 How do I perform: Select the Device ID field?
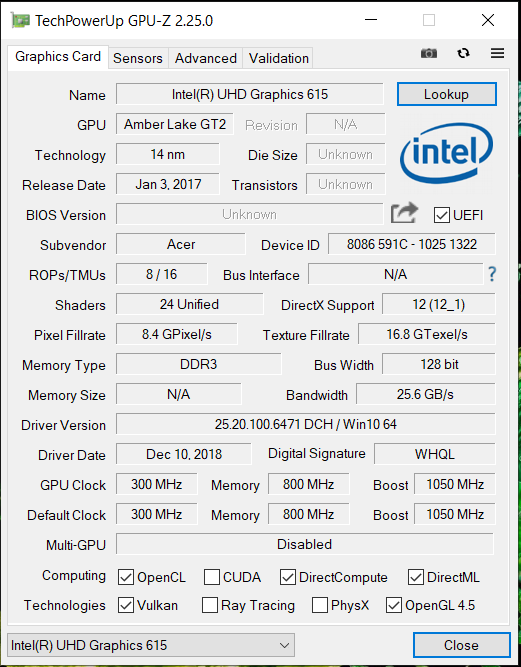[x=411, y=244]
